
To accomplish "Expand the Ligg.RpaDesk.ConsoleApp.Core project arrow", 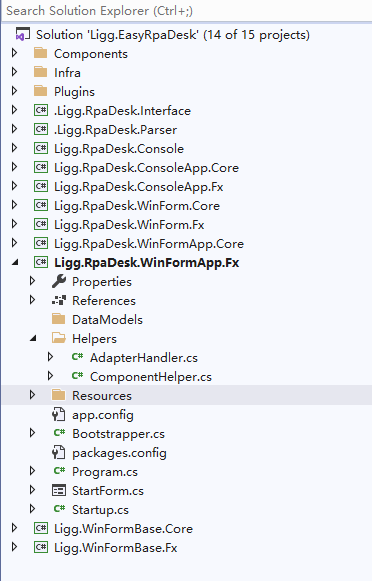I will pyautogui.click(x=14, y=167).
